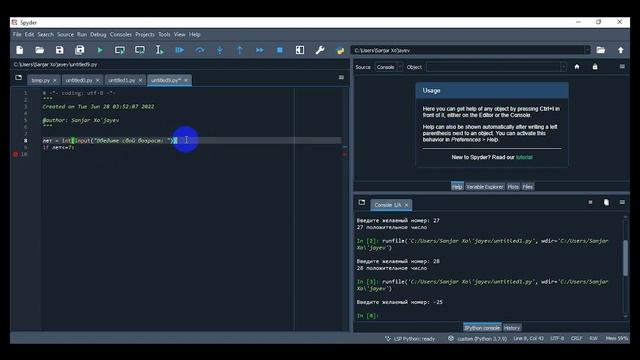
Task: Save all files in the toolbar
Action: [80, 50]
